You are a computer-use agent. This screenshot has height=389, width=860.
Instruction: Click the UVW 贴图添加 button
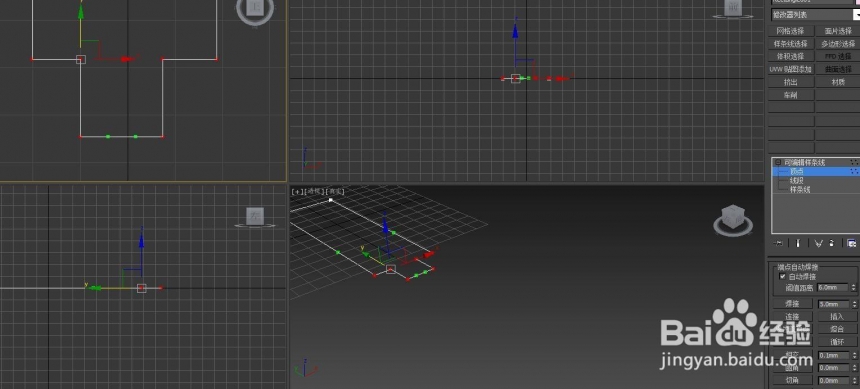tap(790, 69)
